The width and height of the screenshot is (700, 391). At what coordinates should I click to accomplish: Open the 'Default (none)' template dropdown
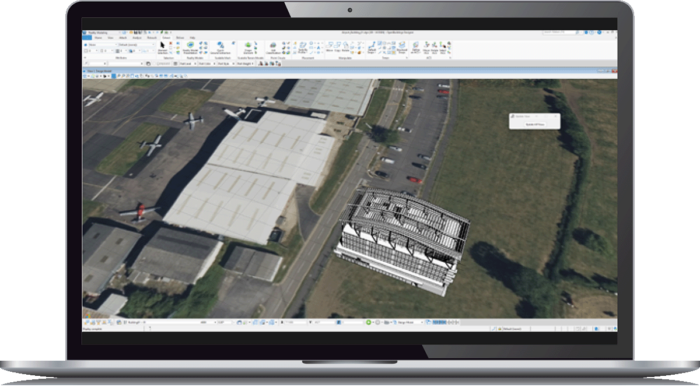(137, 45)
